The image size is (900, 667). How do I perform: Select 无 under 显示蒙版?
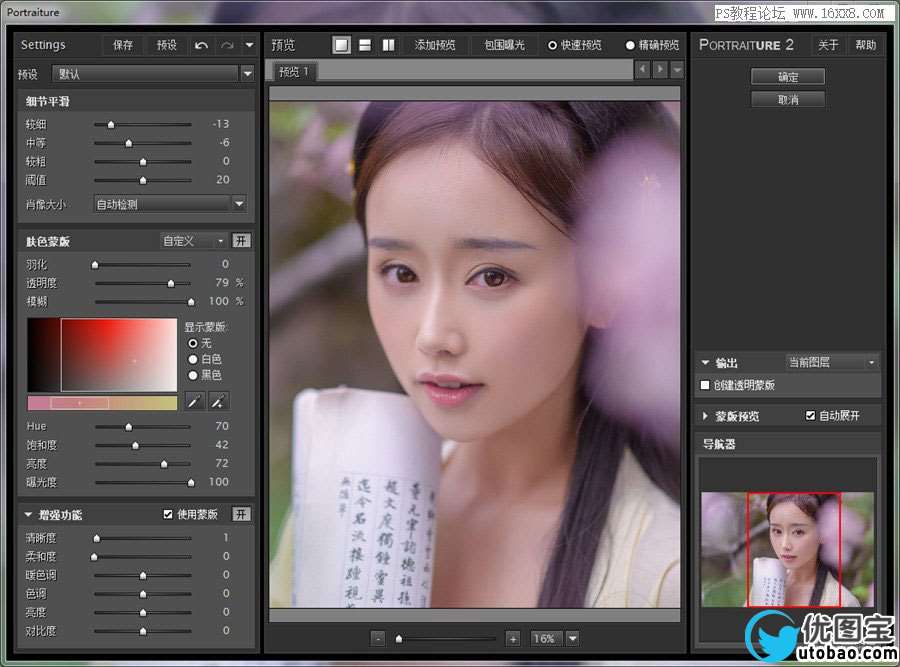[x=193, y=343]
